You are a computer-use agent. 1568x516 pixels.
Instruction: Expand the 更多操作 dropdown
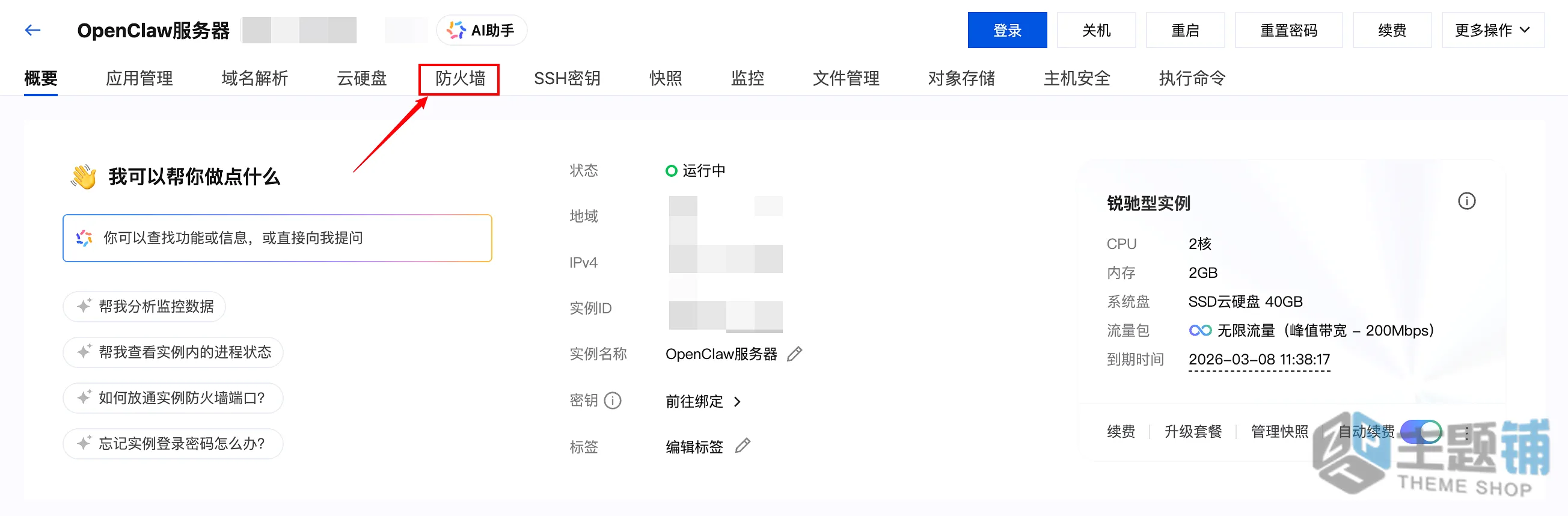pos(1492,30)
